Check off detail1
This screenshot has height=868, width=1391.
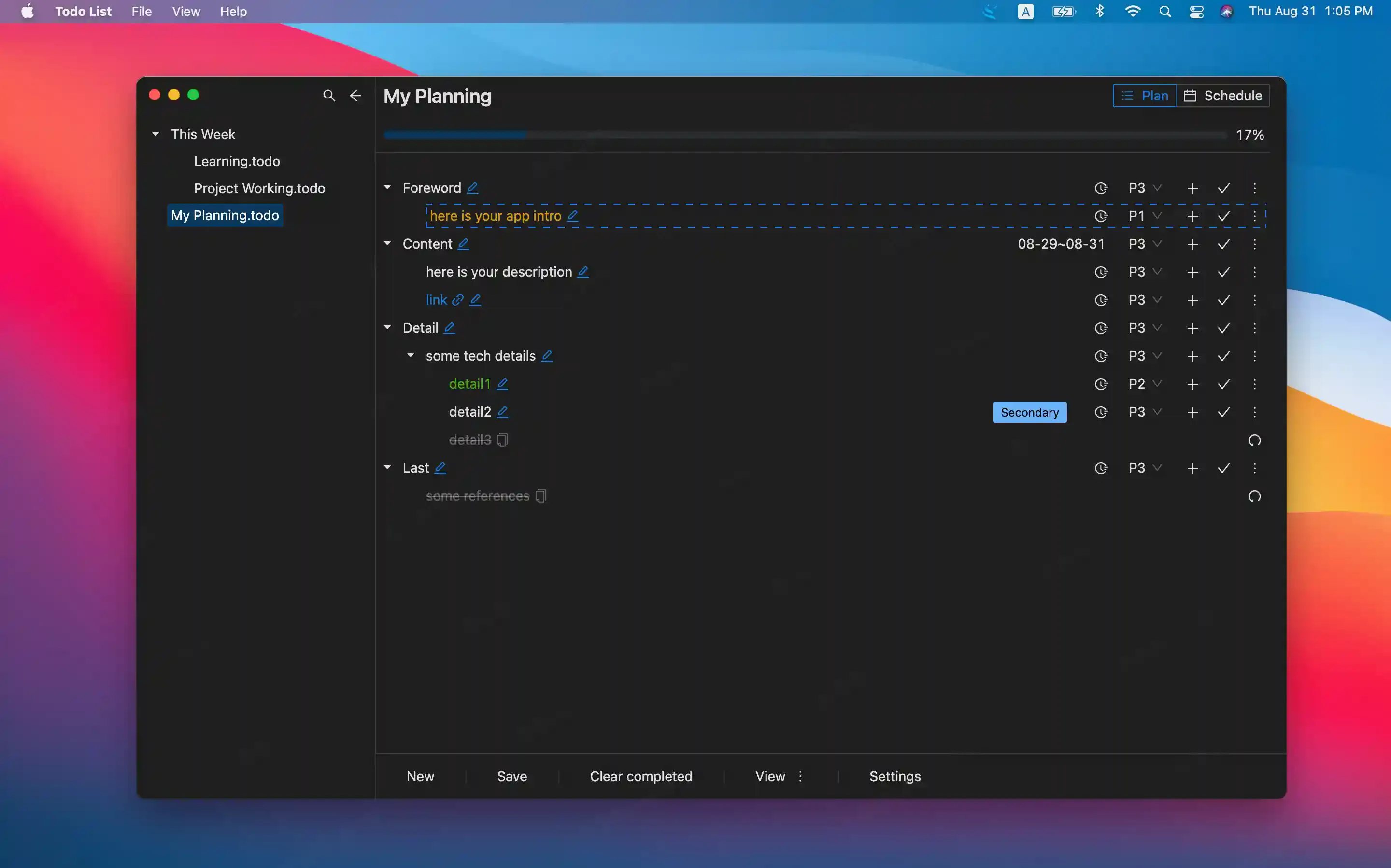tap(1224, 384)
